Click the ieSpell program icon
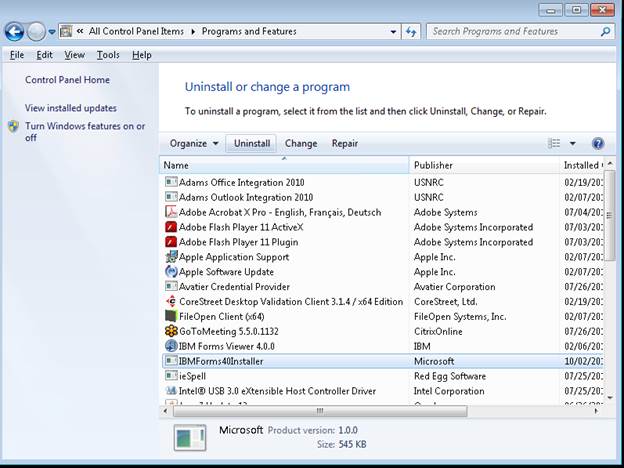This screenshot has height=468, width=624. tap(171, 376)
